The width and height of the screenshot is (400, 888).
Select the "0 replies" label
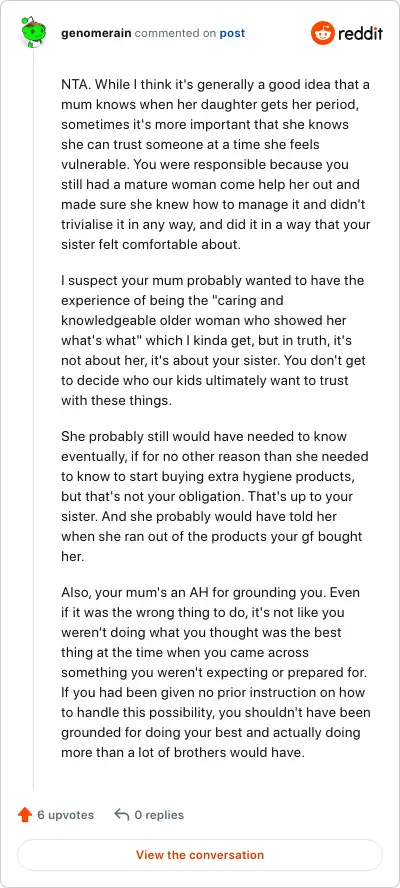(x=159, y=815)
